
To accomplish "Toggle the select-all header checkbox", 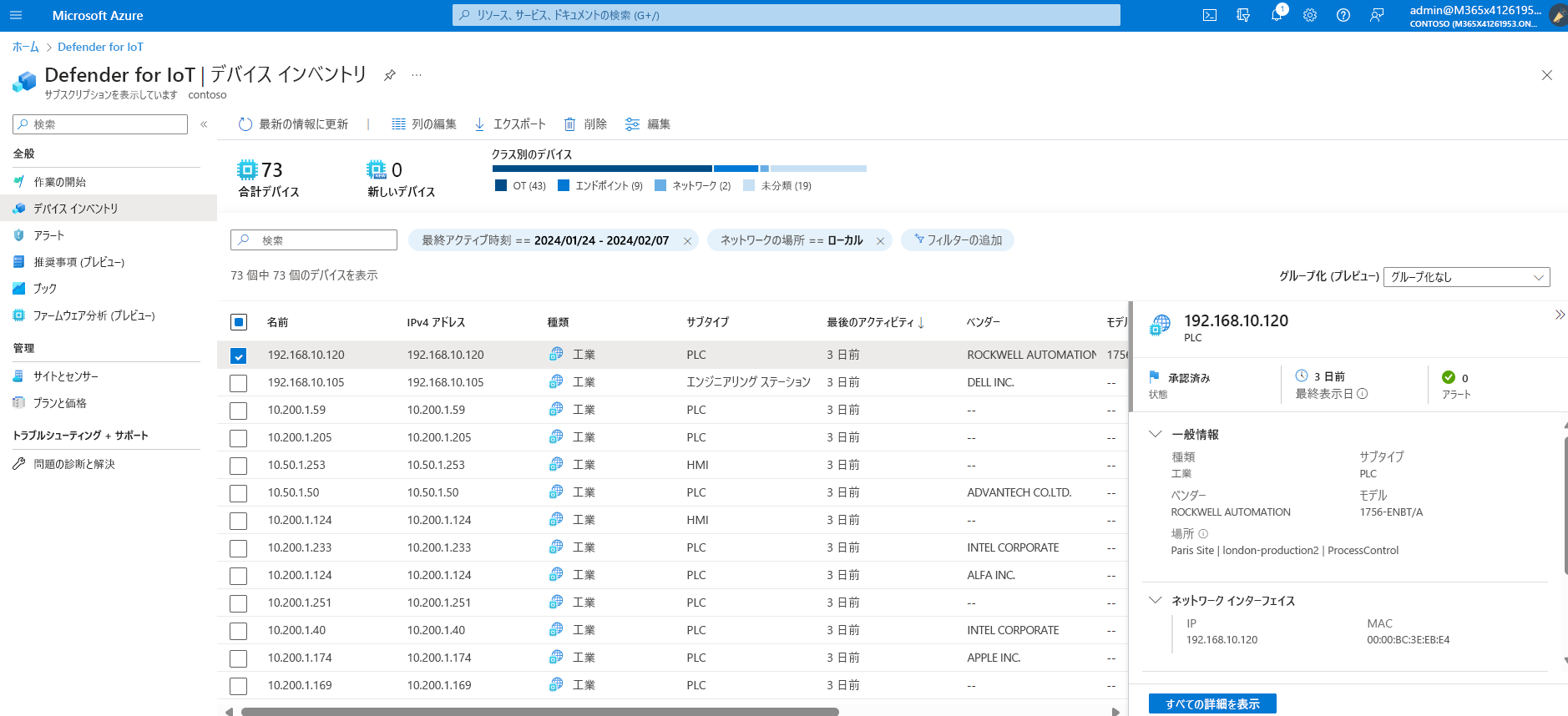I will pos(239,322).
